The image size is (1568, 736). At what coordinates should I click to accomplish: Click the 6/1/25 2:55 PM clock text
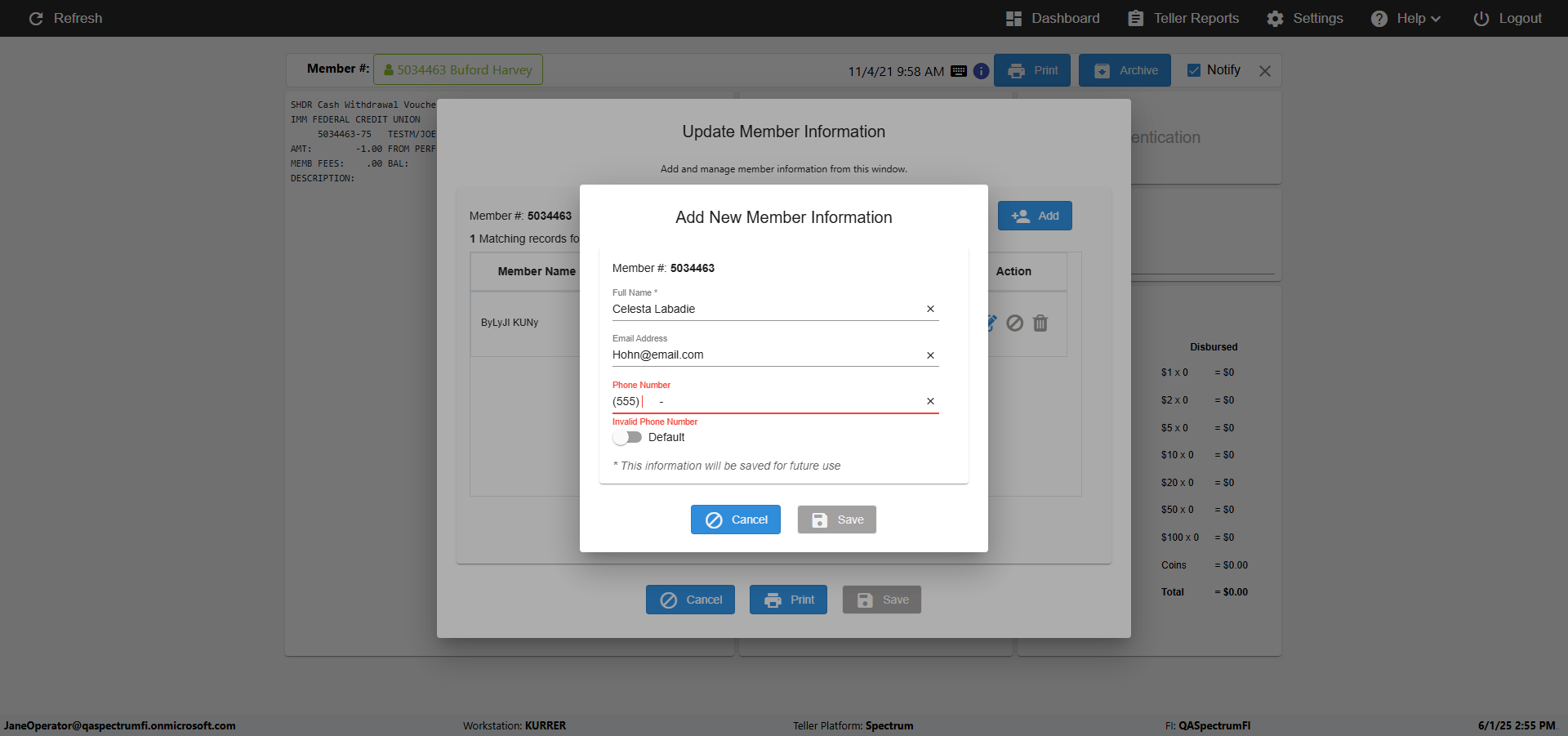pos(1517,725)
